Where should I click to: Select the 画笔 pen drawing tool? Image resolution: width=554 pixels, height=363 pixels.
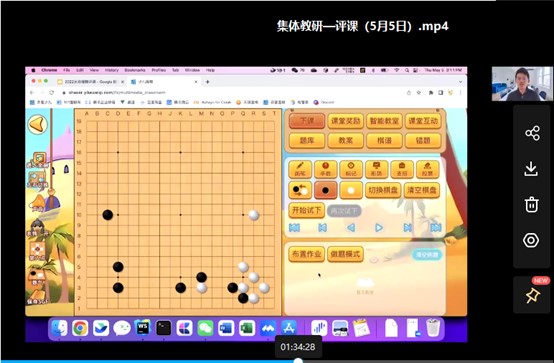pos(300,169)
